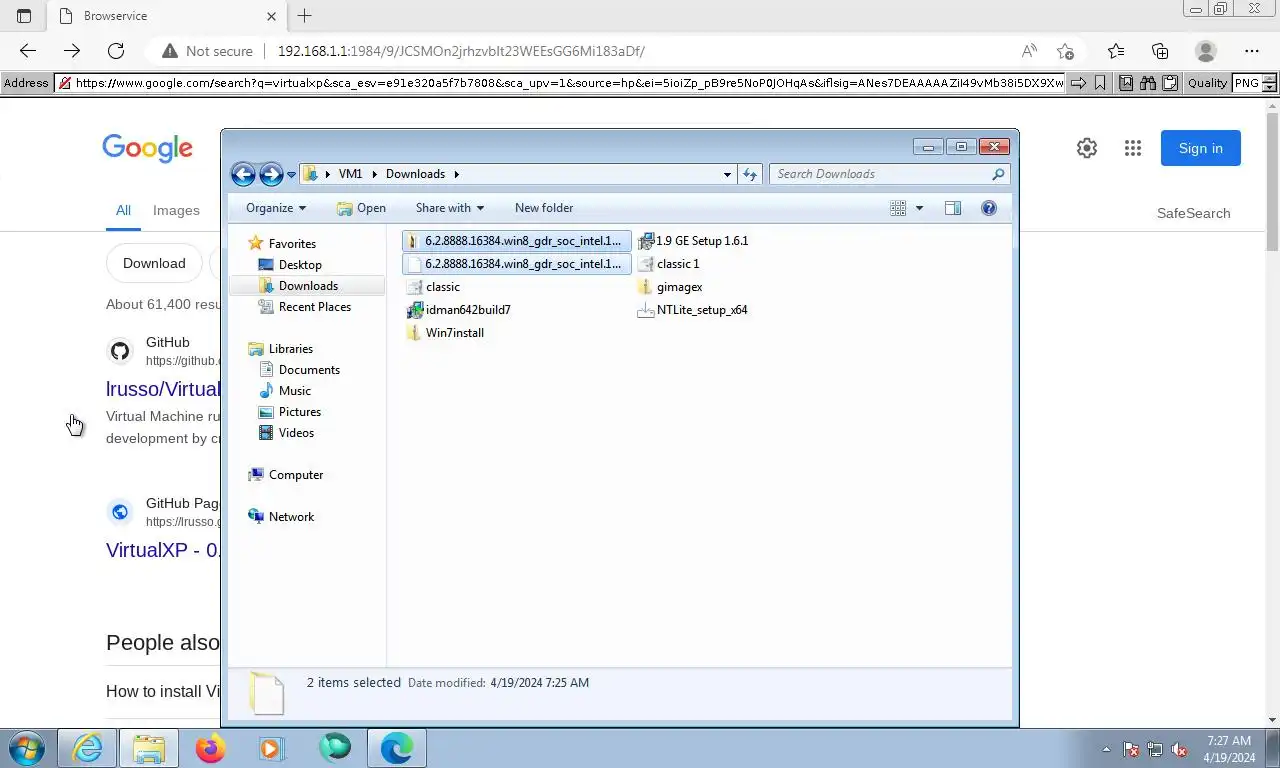Click Browservice find binoculars icon

[x=1147, y=83]
